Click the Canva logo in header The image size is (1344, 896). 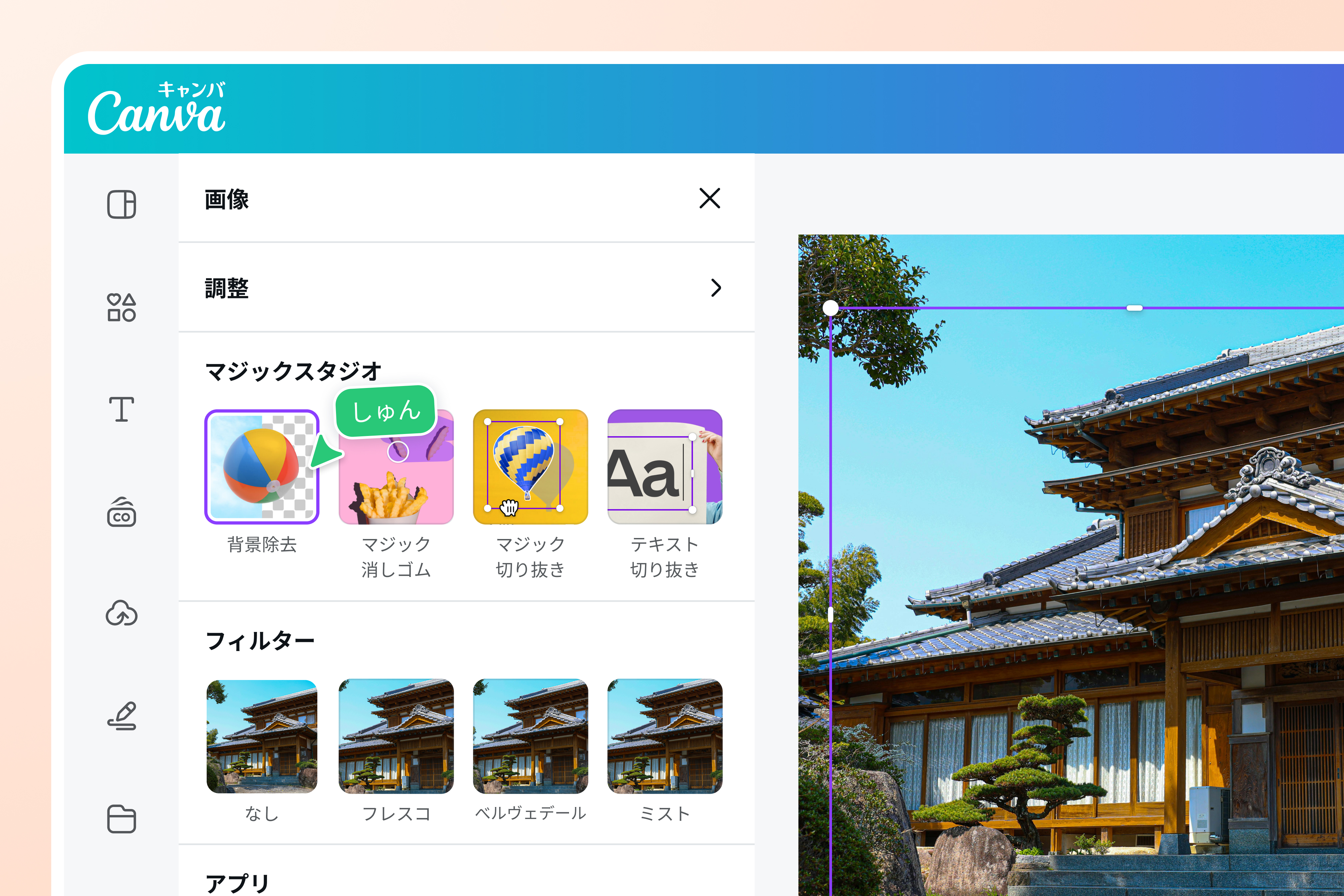pyautogui.click(x=157, y=108)
